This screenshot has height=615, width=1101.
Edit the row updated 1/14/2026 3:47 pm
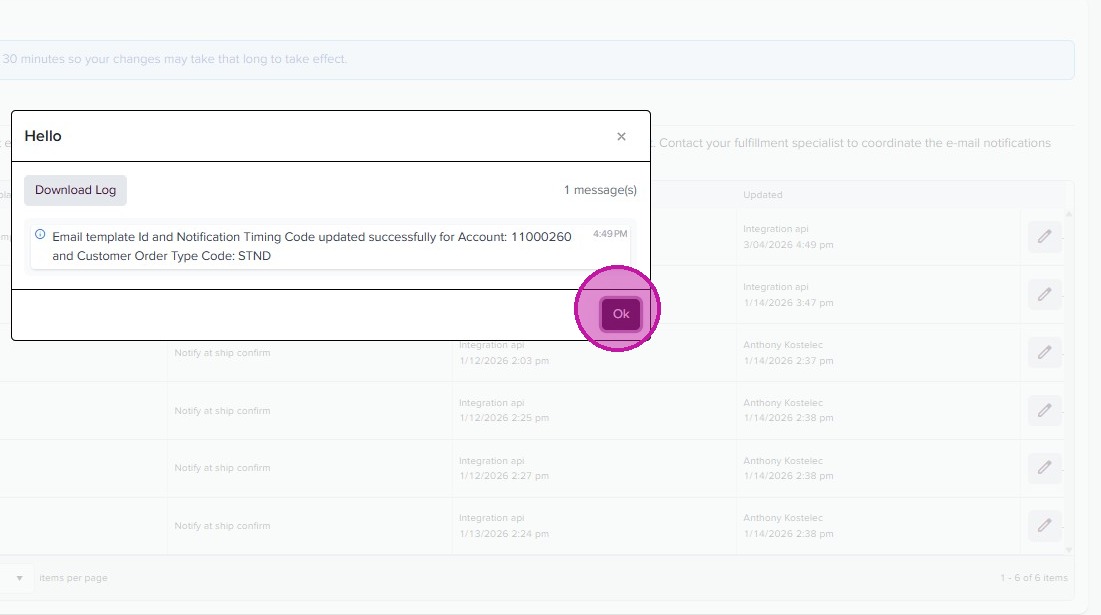click(1044, 295)
